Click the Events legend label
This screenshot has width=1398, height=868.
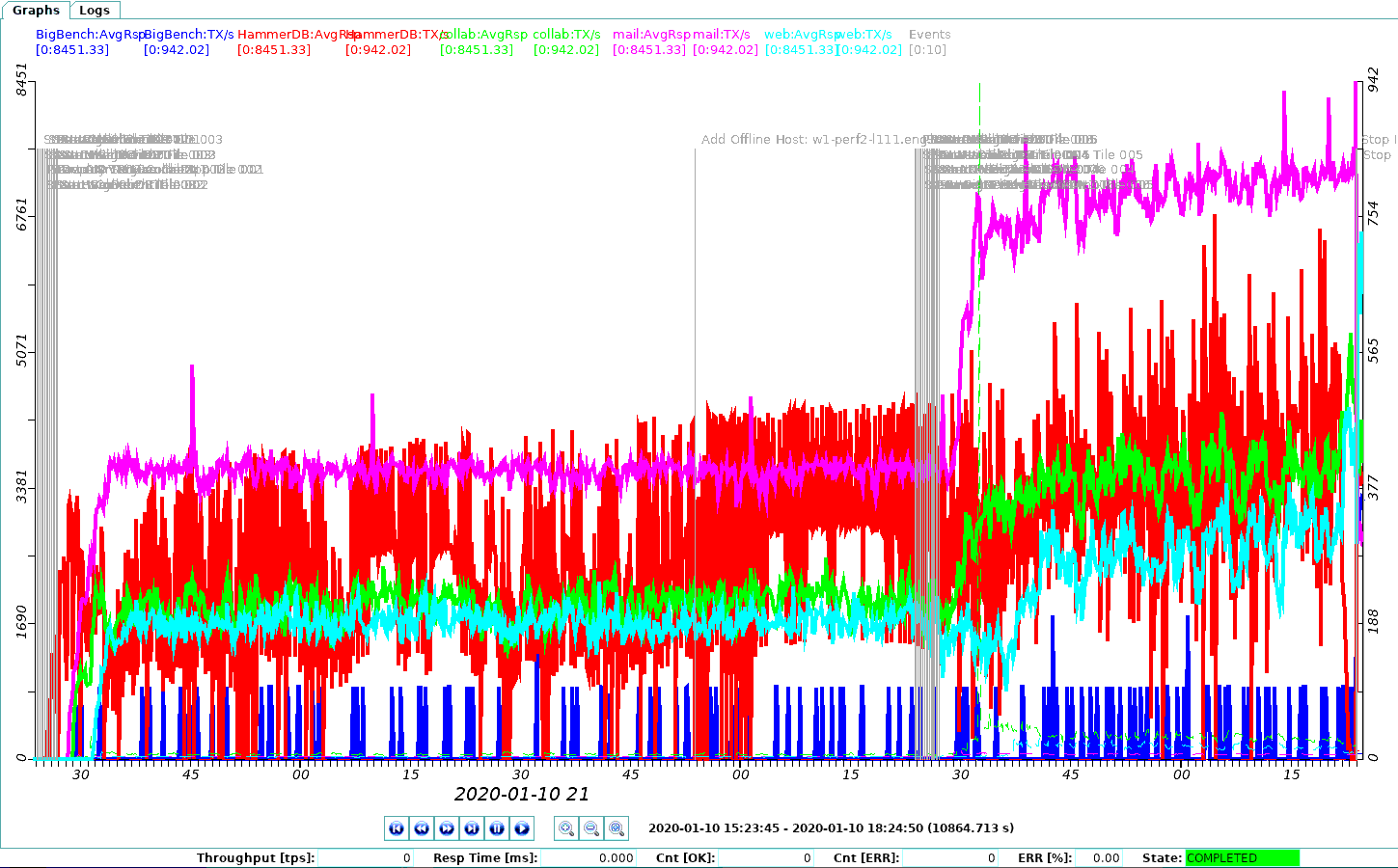929,34
